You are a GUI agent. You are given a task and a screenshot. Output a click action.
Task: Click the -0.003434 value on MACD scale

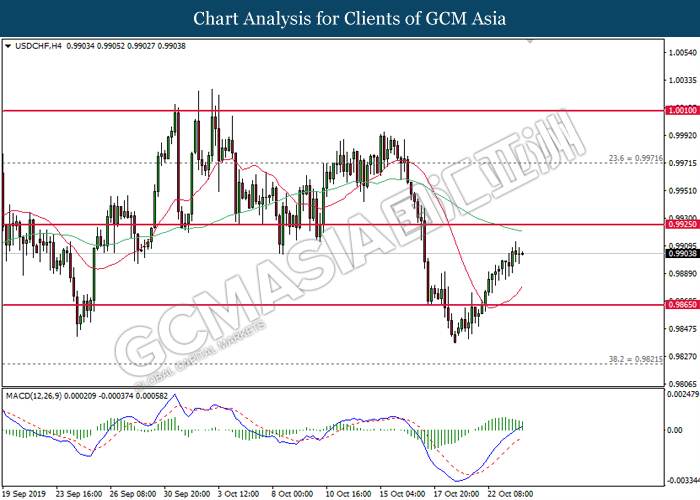[x=681, y=480]
